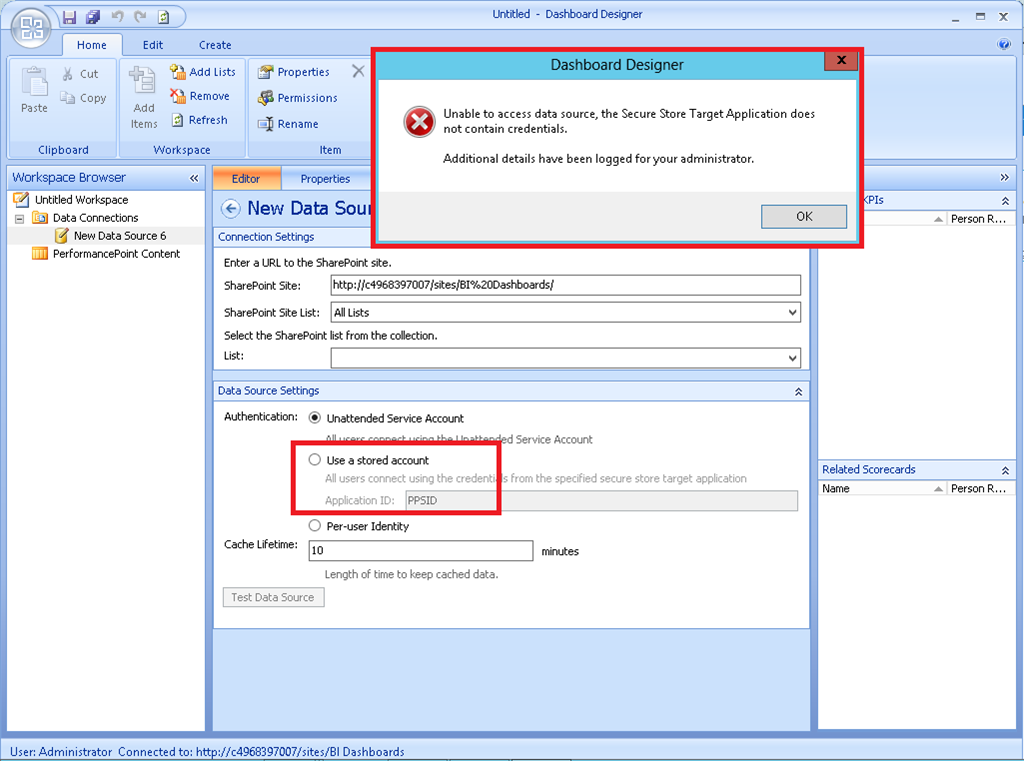
Task: Switch to the Home ribbon tab
Action: (x=91, y=45)
